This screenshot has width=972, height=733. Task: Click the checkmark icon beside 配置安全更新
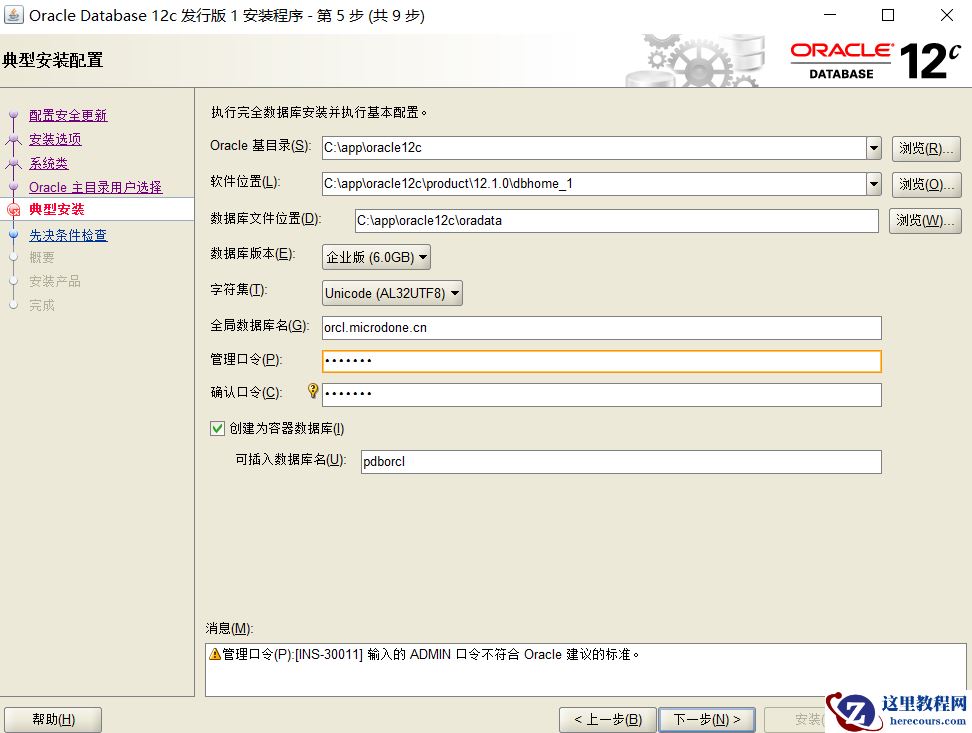(12, 115)
